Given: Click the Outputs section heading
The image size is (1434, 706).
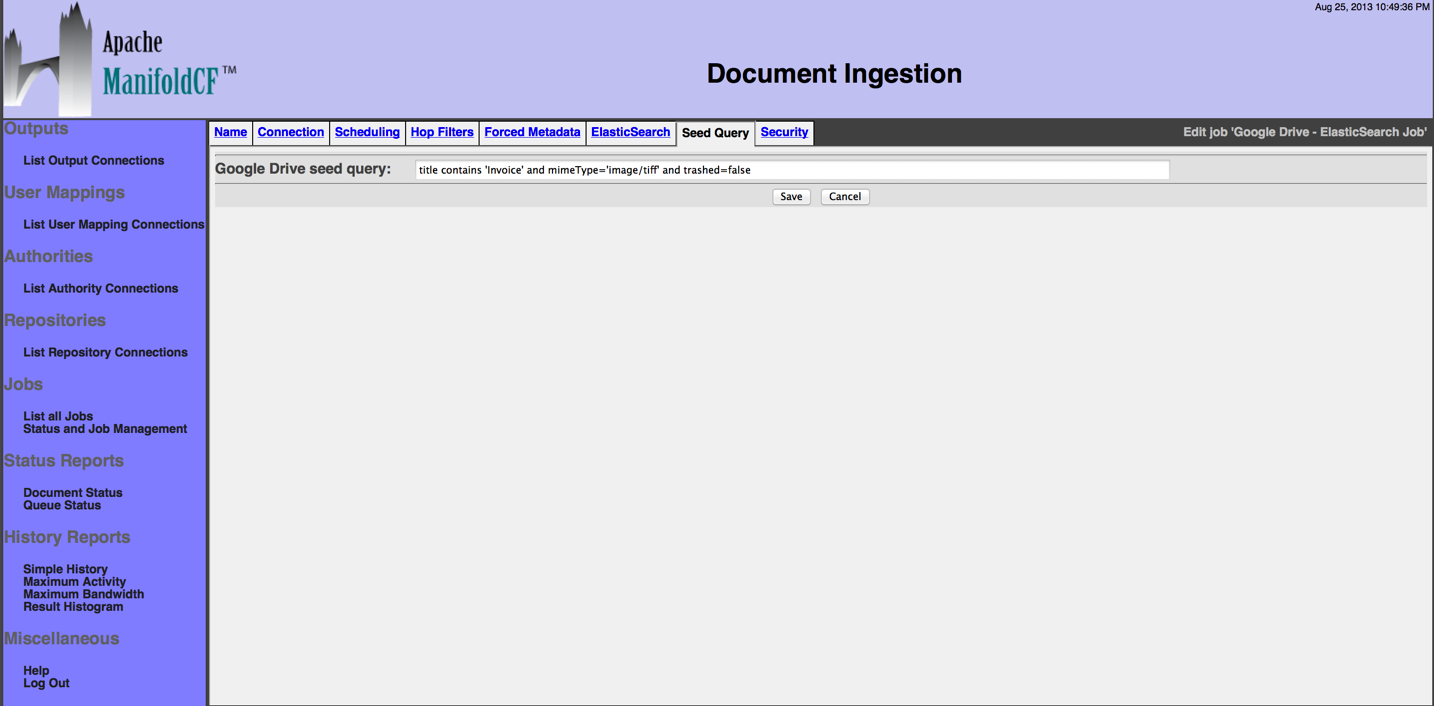Looking at the screenshot, I should [x=36, y=129].
